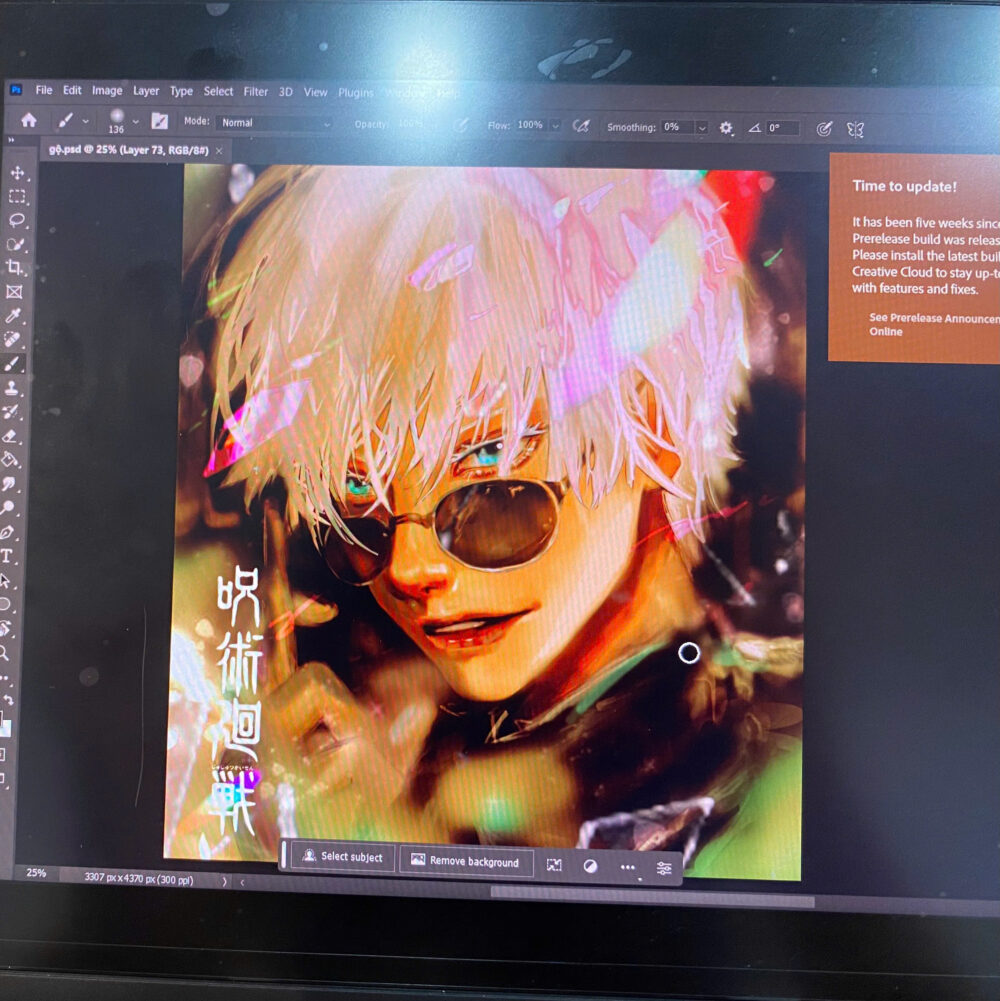Click the Zoom tool magnifier

click(x=5, y=652)
